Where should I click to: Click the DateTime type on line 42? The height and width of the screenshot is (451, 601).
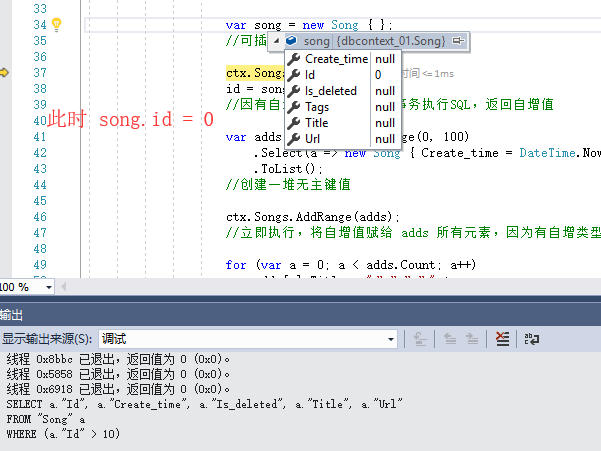[x=547, y=153]
